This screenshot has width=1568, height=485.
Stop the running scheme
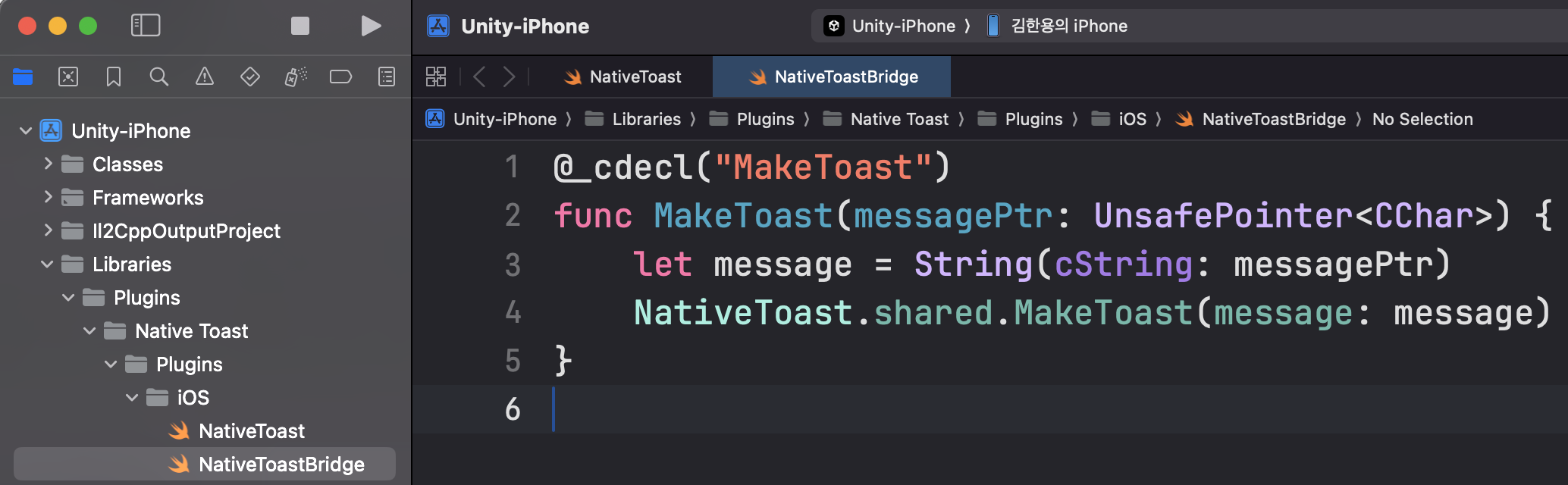(x=300, y=26)
